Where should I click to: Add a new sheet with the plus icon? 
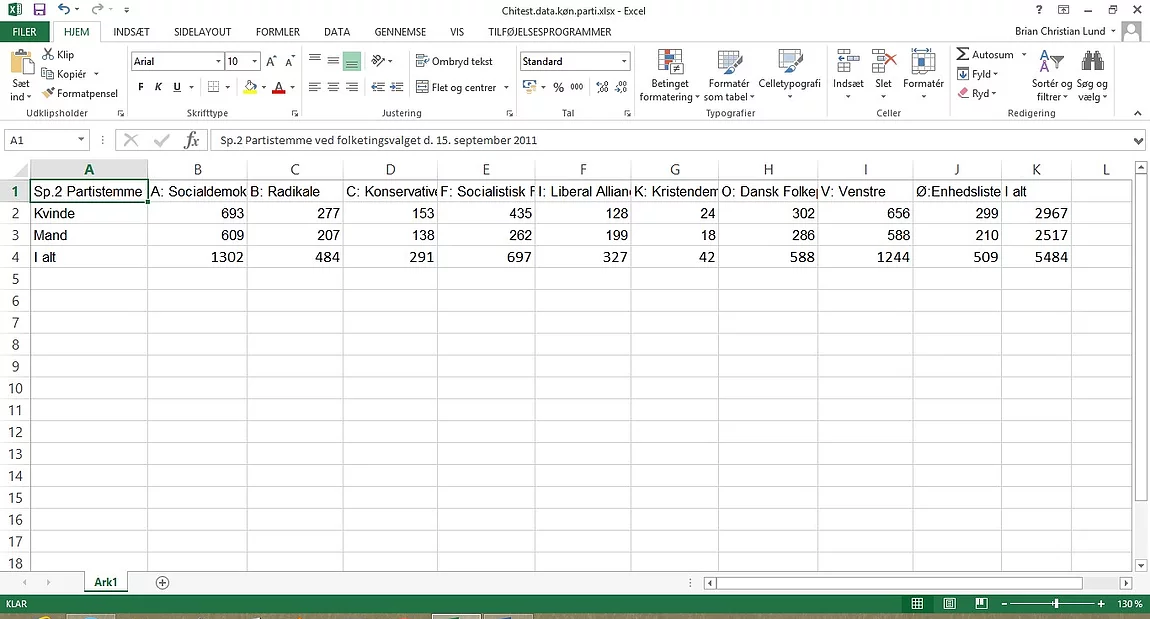(x=162, y=582)
